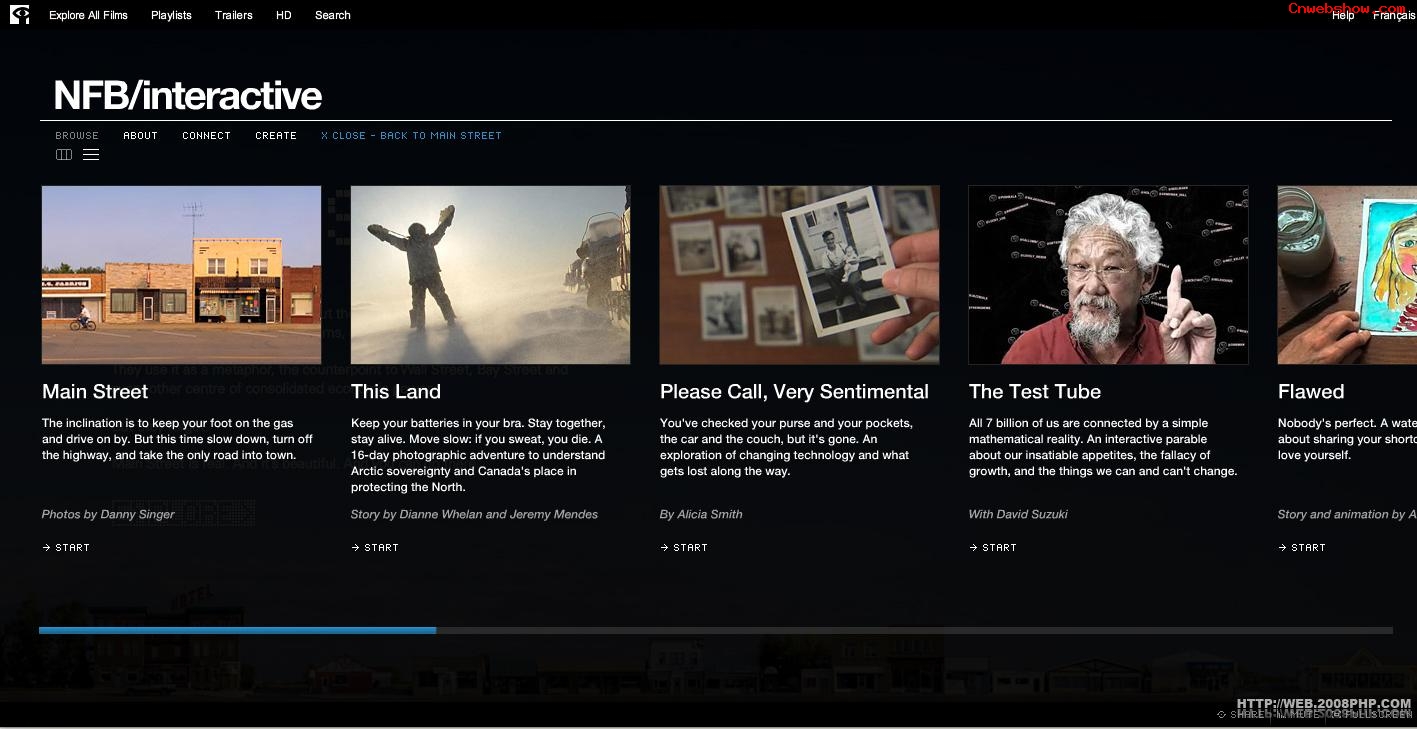Start the Main Street project

coord(66,547)
